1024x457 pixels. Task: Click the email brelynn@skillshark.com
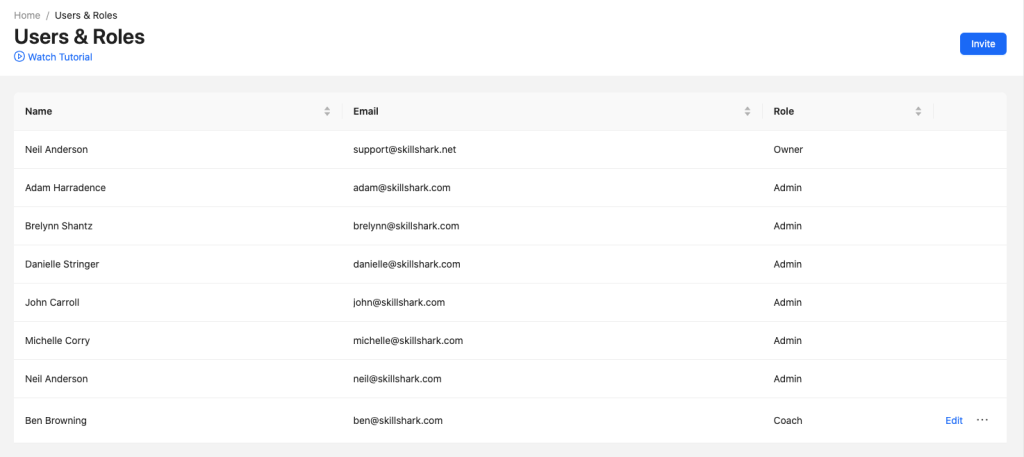pos(406,226)
